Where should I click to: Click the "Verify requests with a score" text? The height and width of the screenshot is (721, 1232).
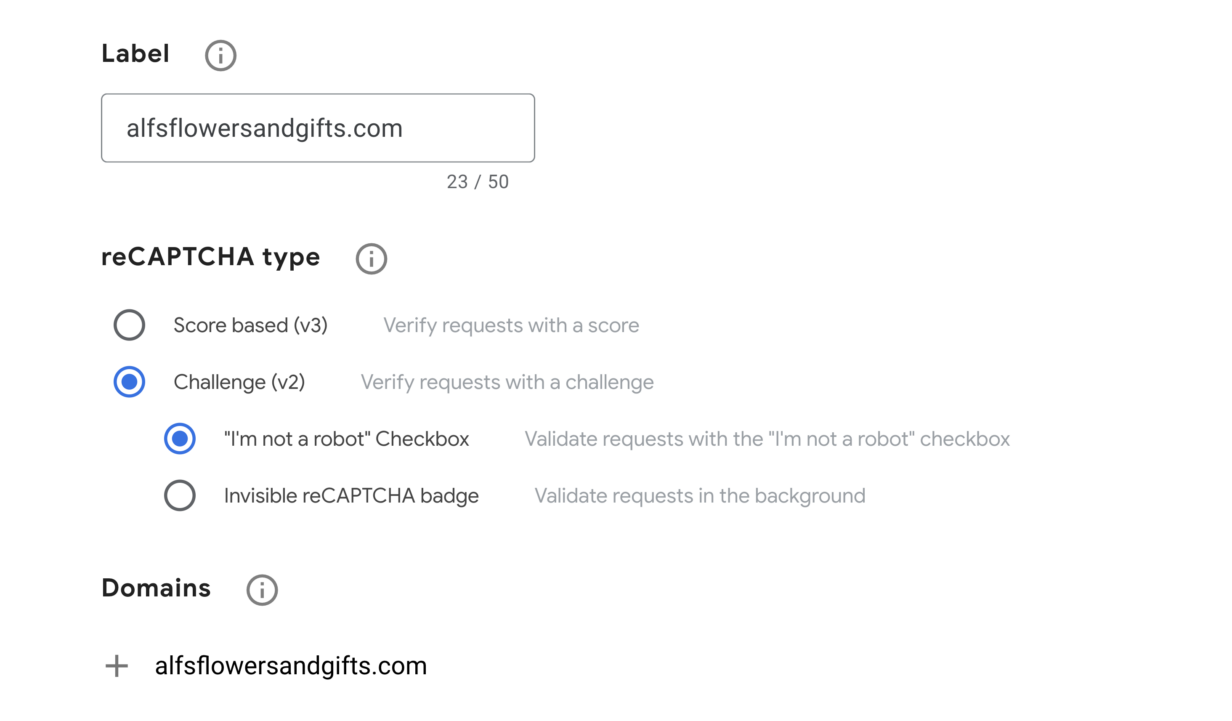click(x=510, y=325)
